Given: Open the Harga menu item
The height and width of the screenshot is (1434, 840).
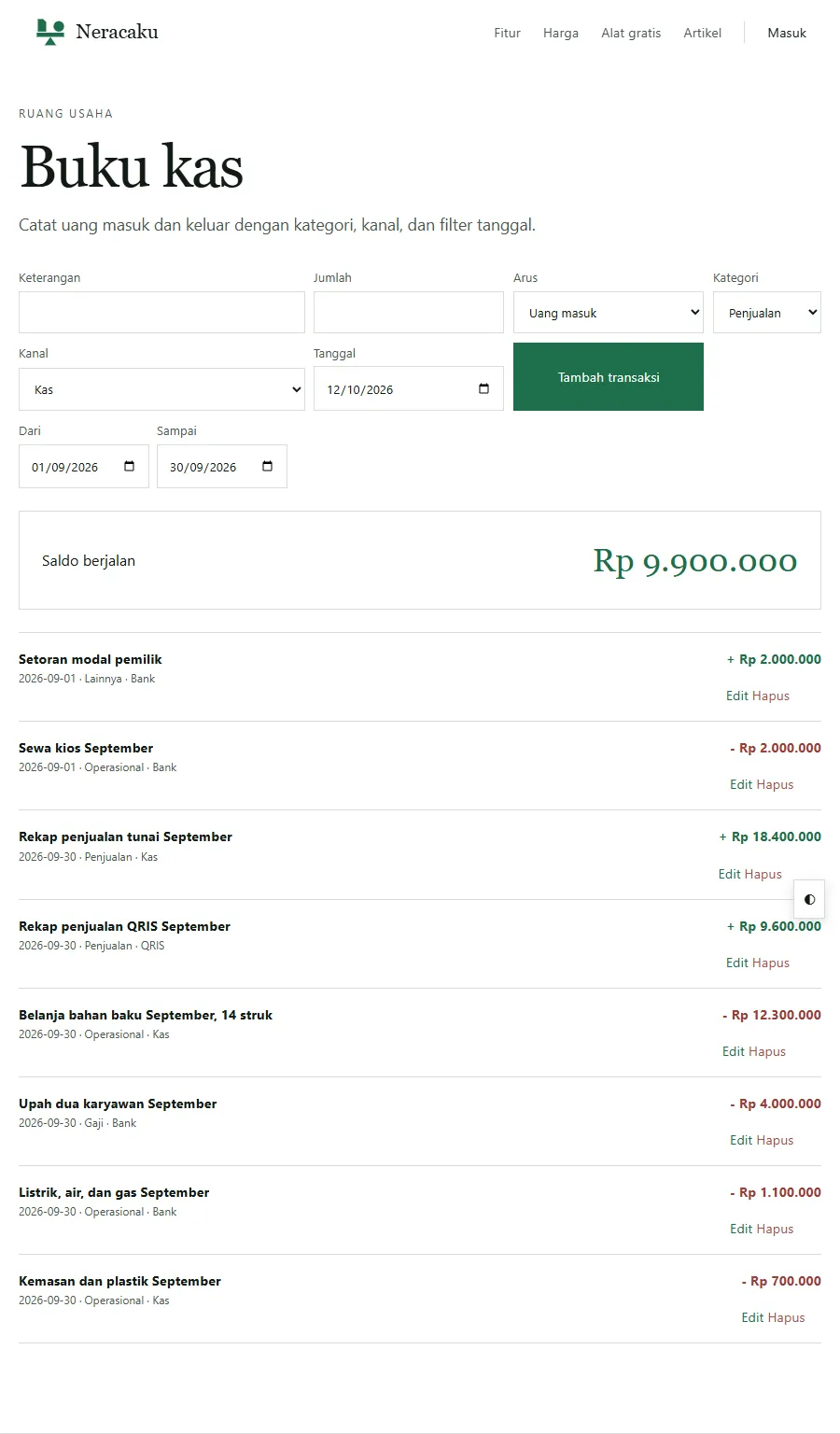Looking at the screenshot, I should (x=561, y=33).
